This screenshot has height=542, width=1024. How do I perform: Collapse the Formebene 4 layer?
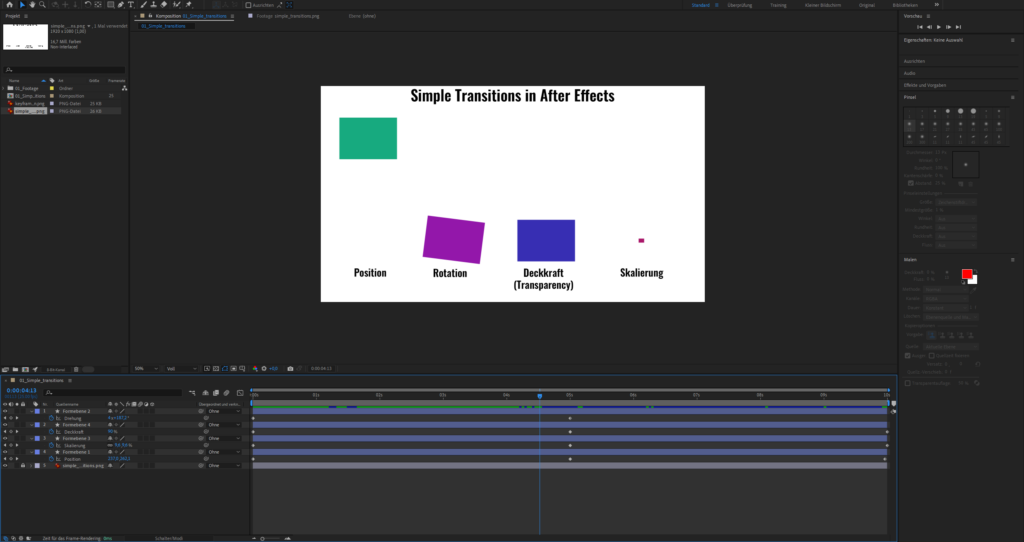31,424
